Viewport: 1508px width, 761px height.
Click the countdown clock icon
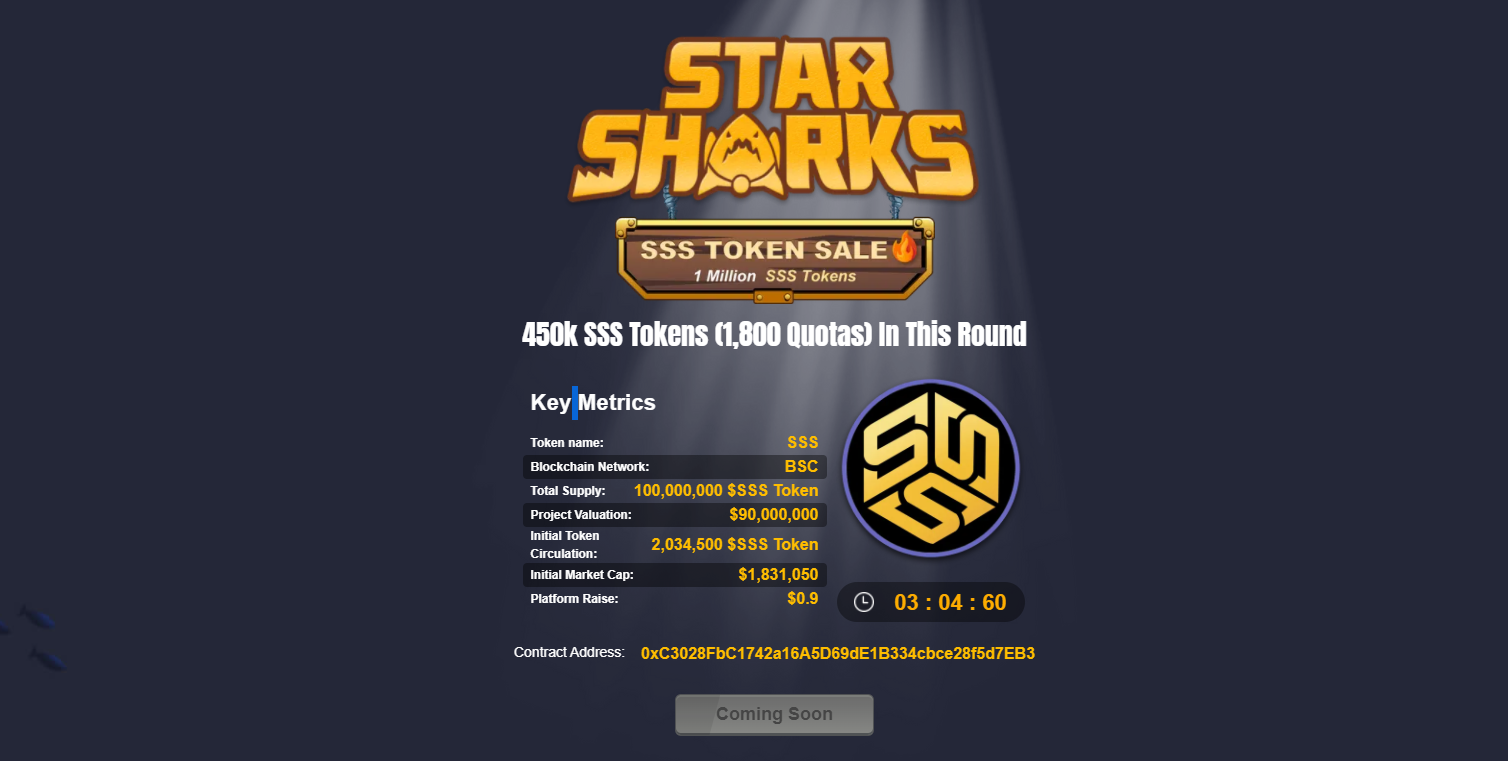coord(864,602)
